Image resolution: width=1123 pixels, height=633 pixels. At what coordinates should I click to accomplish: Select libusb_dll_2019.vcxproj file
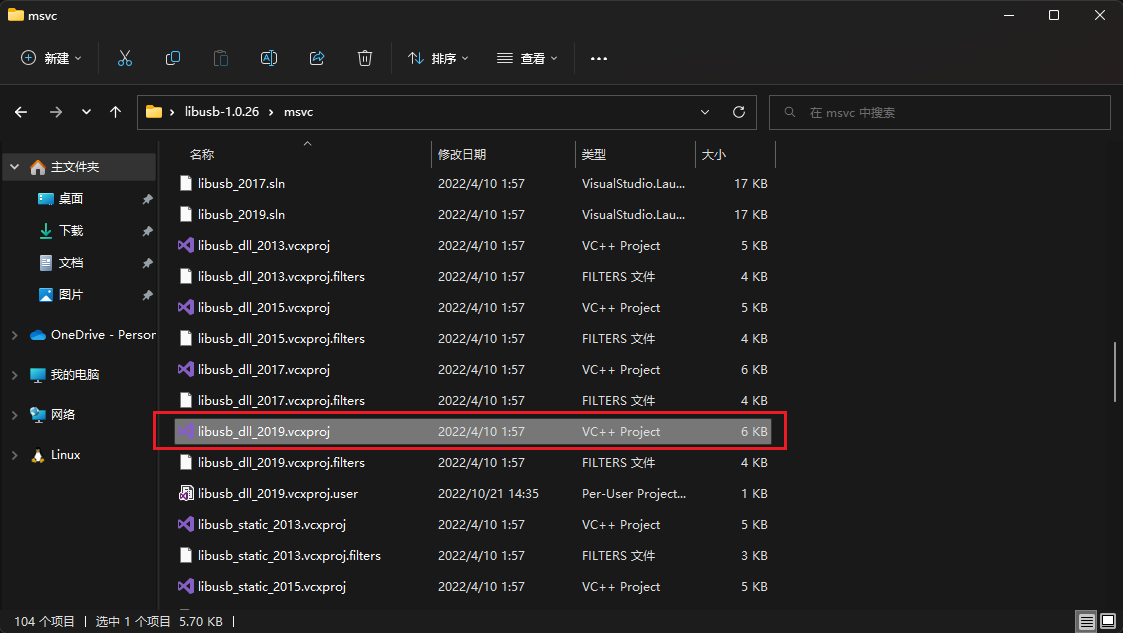coord(473,432)
